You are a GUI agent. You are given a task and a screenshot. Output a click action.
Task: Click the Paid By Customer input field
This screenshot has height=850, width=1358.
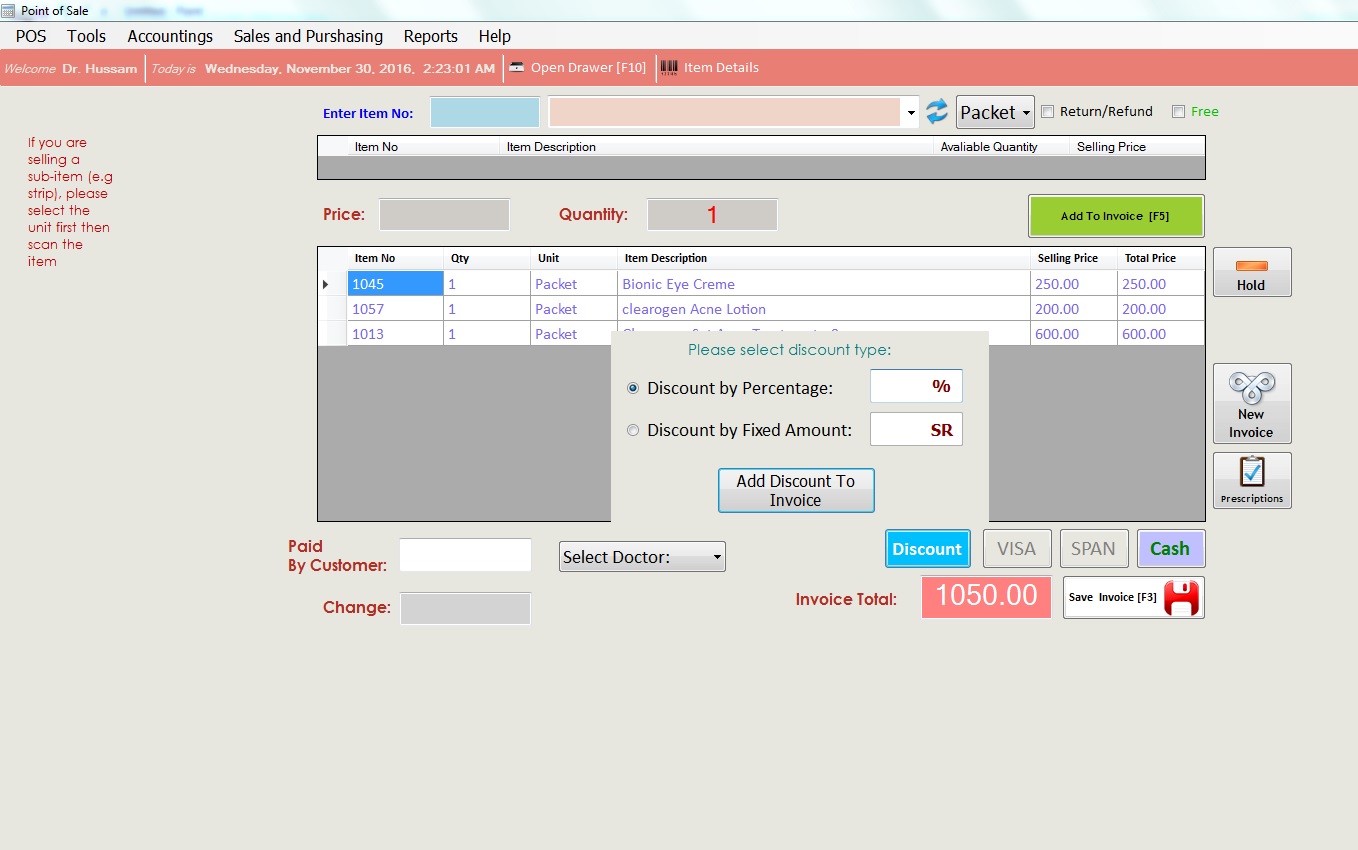465,555
